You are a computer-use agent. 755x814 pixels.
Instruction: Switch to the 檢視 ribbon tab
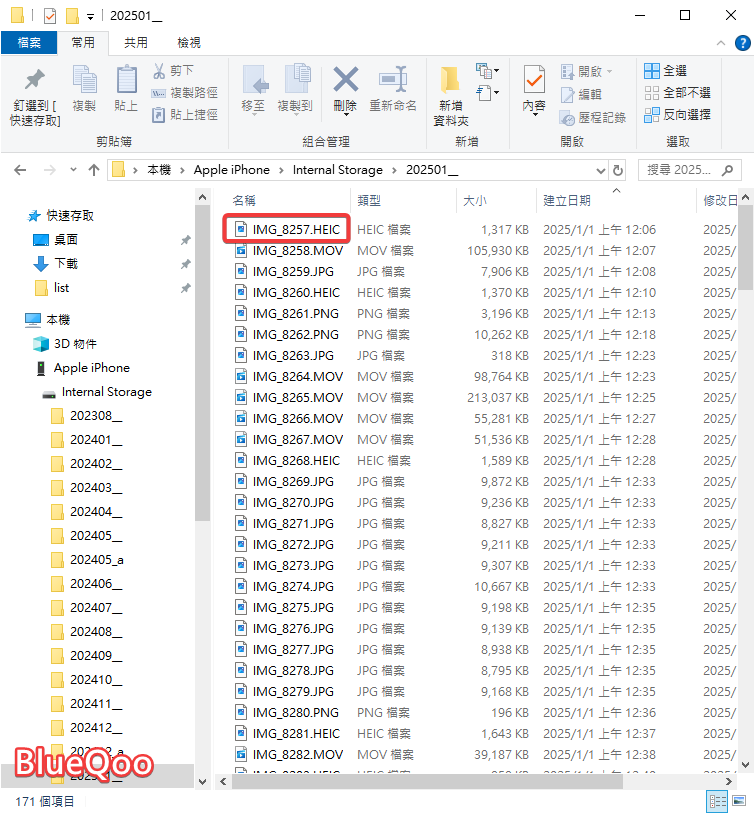coord(188,43)
